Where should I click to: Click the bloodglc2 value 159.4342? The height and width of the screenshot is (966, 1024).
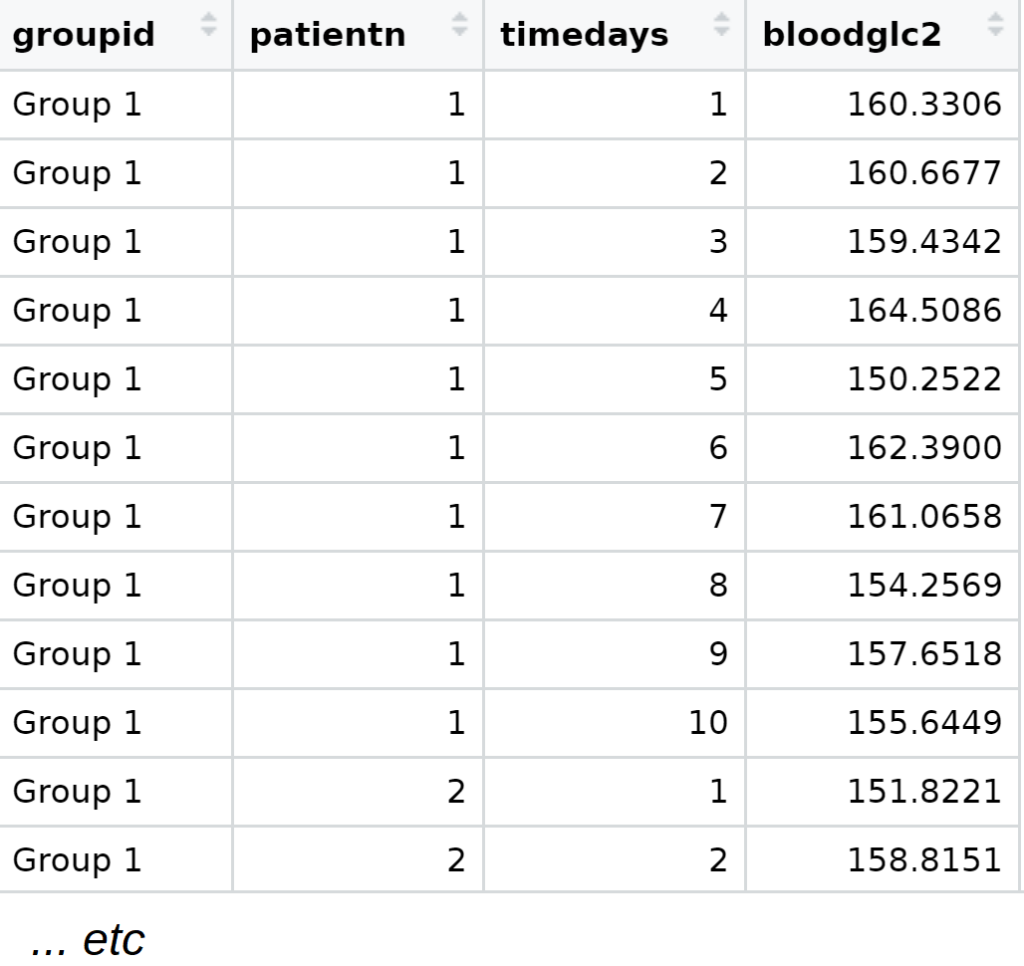click(924, 243)
